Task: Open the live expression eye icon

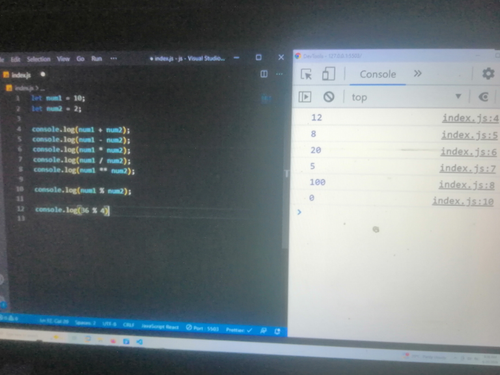Action: [x=484, y=97]
